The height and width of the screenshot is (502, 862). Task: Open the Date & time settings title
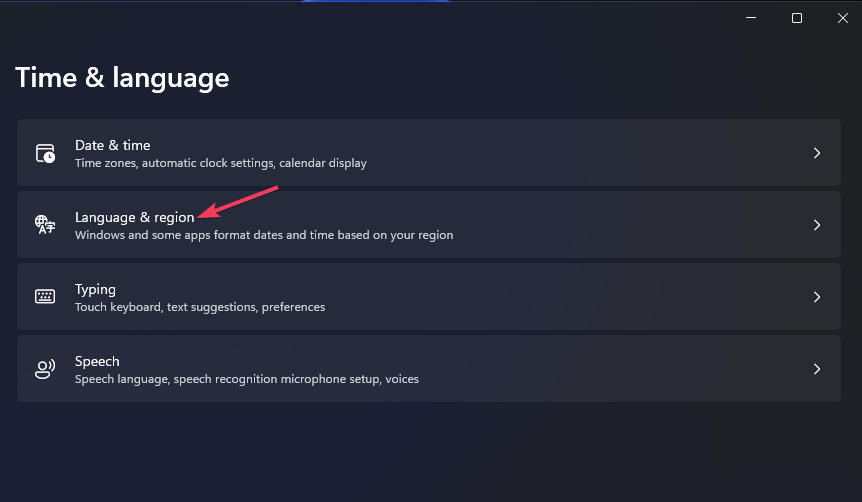(113, 145)
